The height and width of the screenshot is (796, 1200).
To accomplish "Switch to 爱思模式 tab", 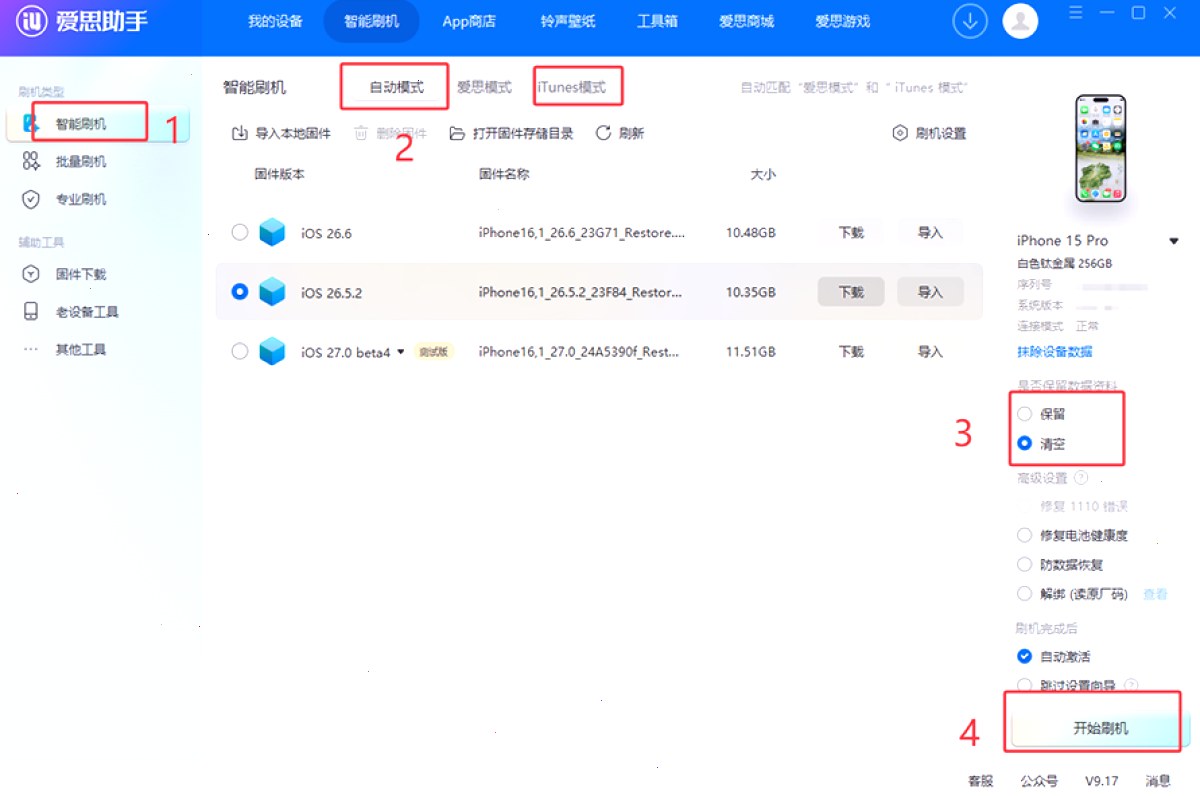I will [484, 87].
